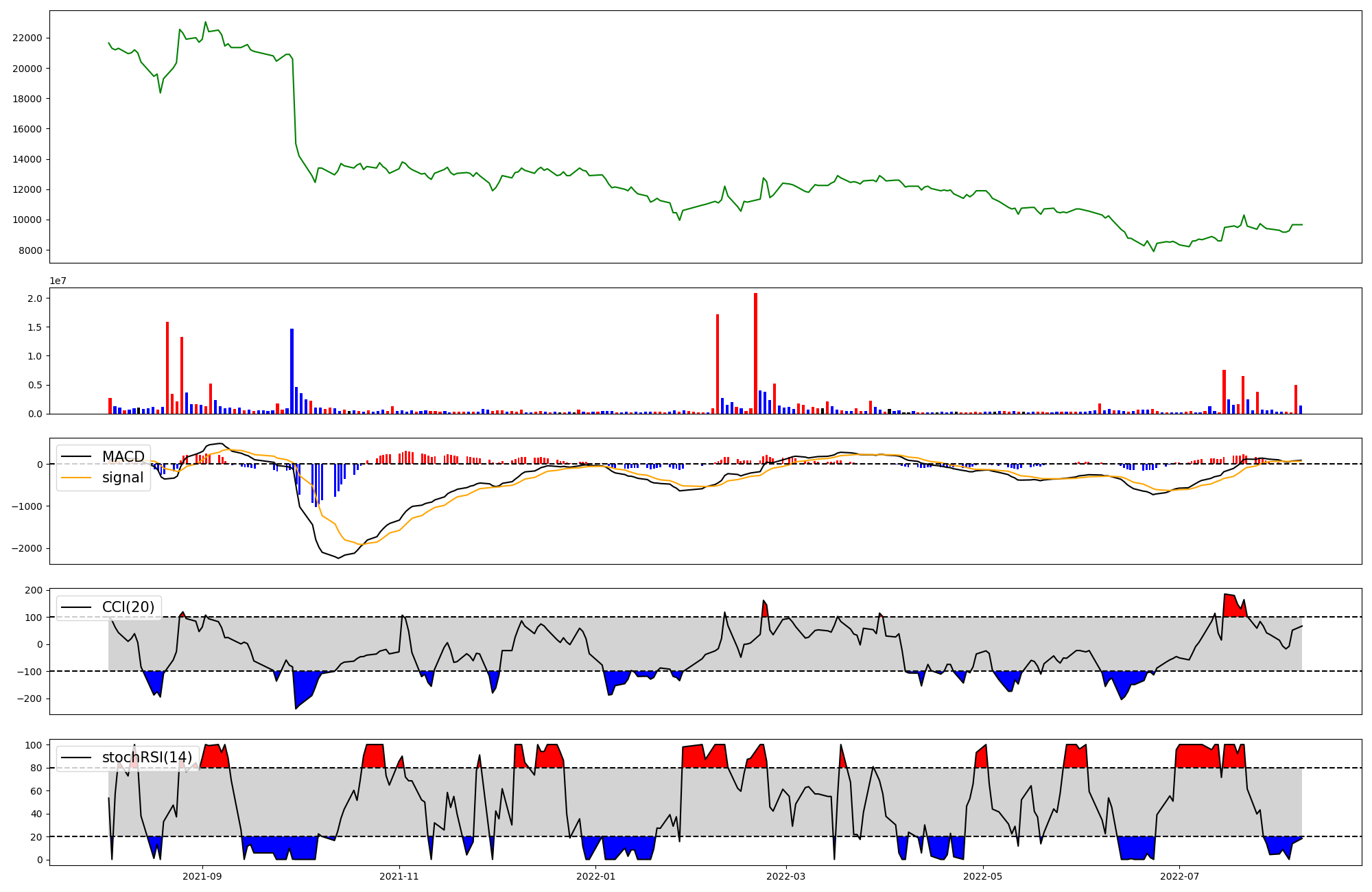
Task: Select the stochRSI(14) legend entry
Action: point(147,758)
